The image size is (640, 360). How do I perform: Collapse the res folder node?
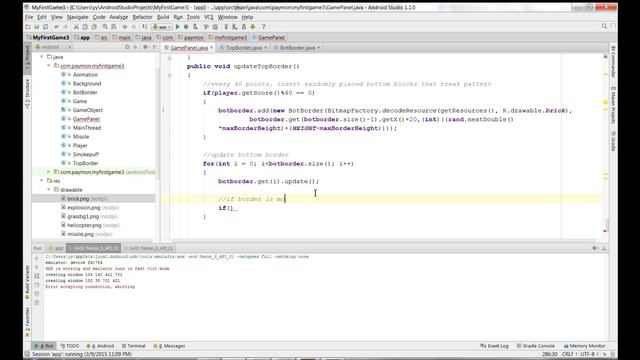42,181
